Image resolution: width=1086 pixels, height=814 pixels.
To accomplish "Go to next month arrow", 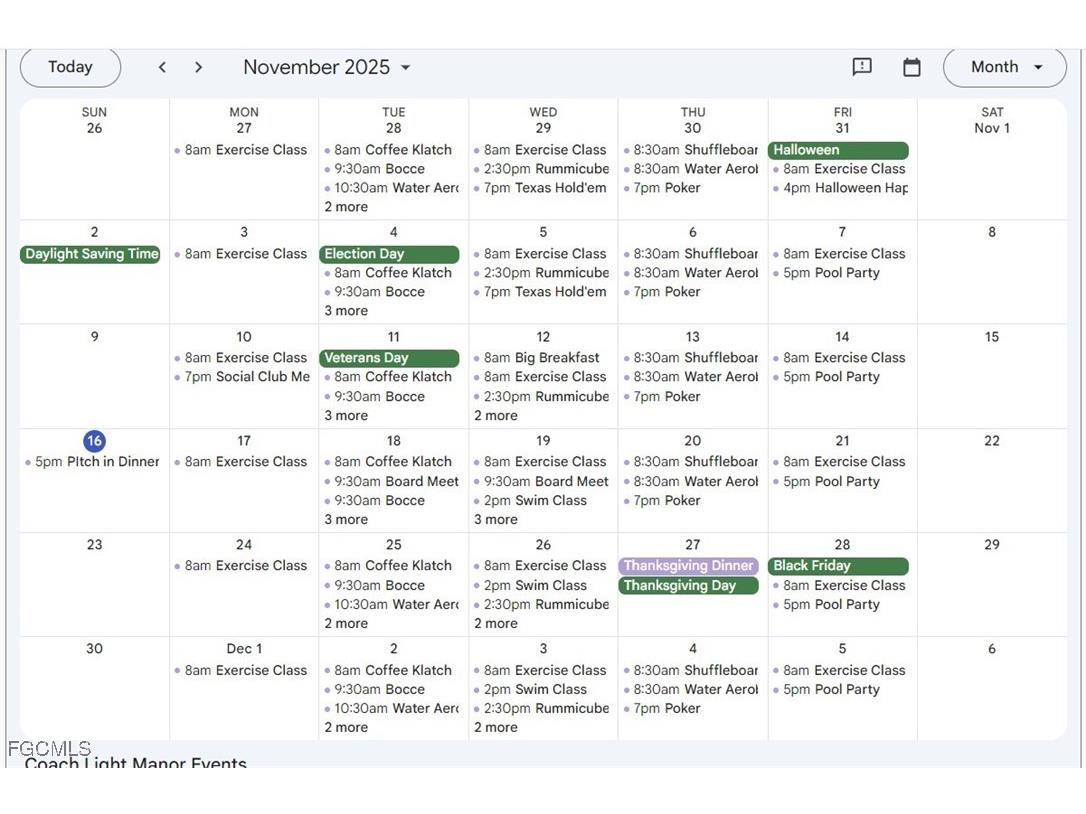I will 198,67.
